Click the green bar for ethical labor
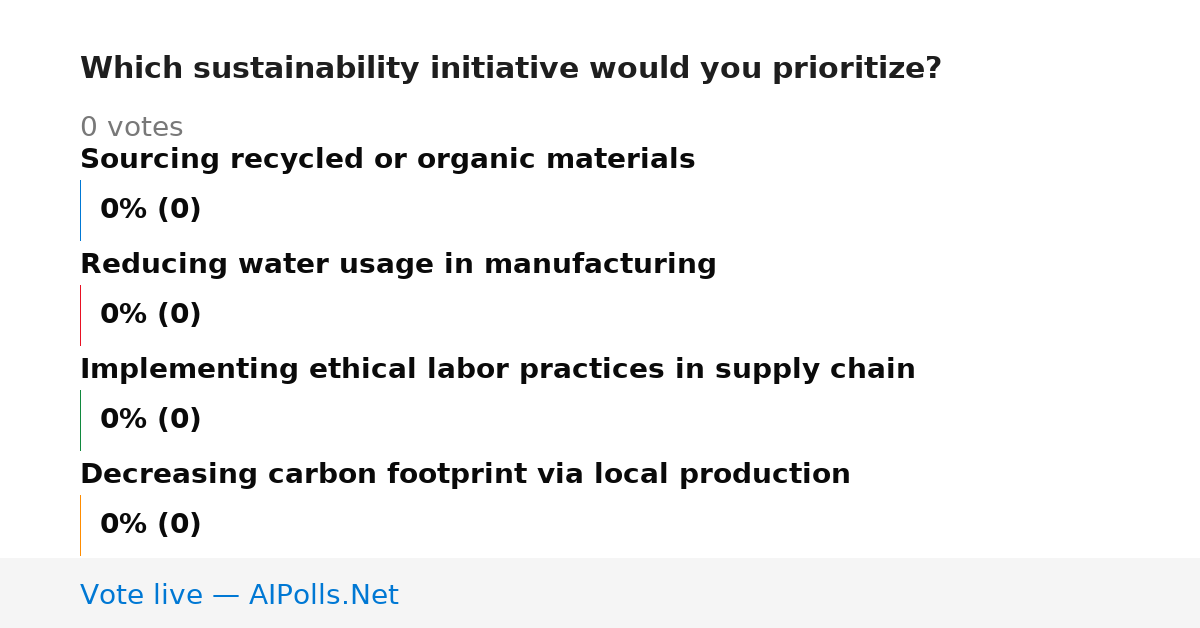Image resolution: width=1200 pixels, height=628 pixels. (x=80, y=420)
